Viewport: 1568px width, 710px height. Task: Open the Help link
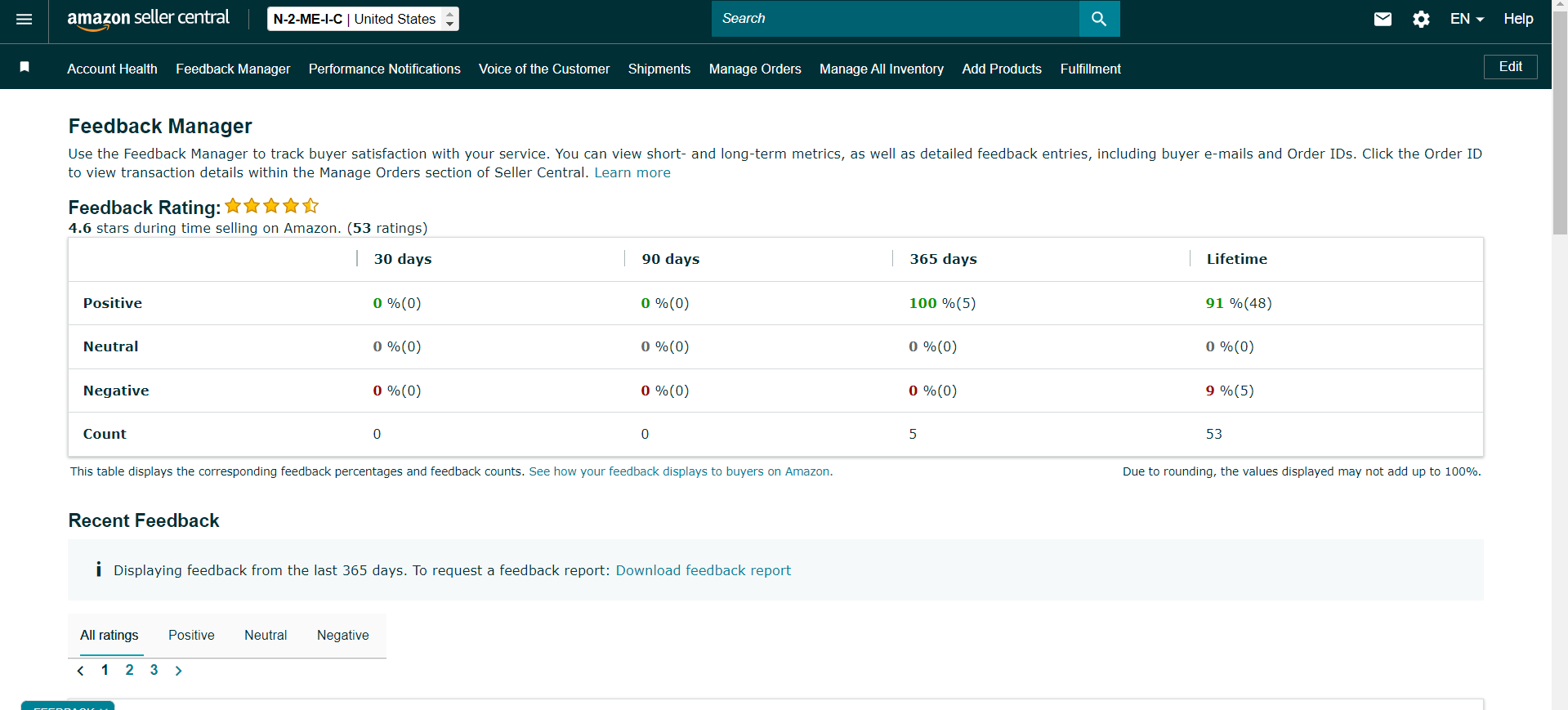1518,19
